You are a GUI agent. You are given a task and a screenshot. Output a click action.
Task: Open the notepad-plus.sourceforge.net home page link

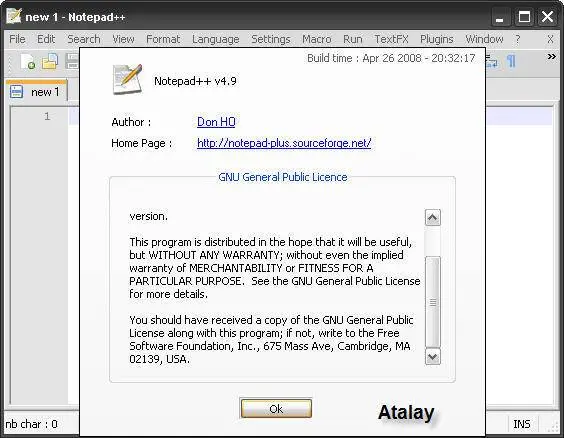[x=284, y=143]
